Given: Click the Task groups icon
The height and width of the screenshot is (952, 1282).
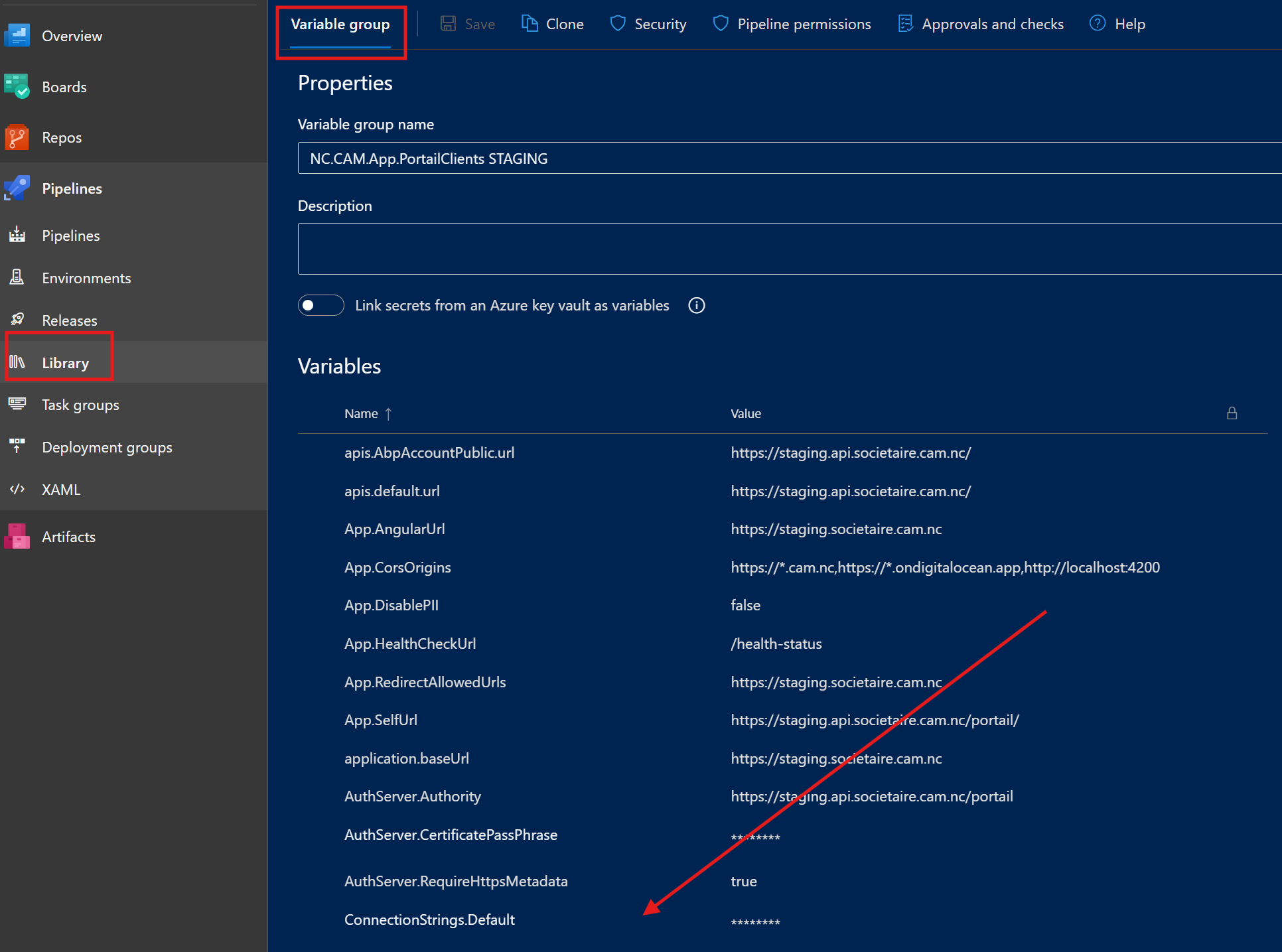Looking at the screenshot, I should (x=17, y=404).
